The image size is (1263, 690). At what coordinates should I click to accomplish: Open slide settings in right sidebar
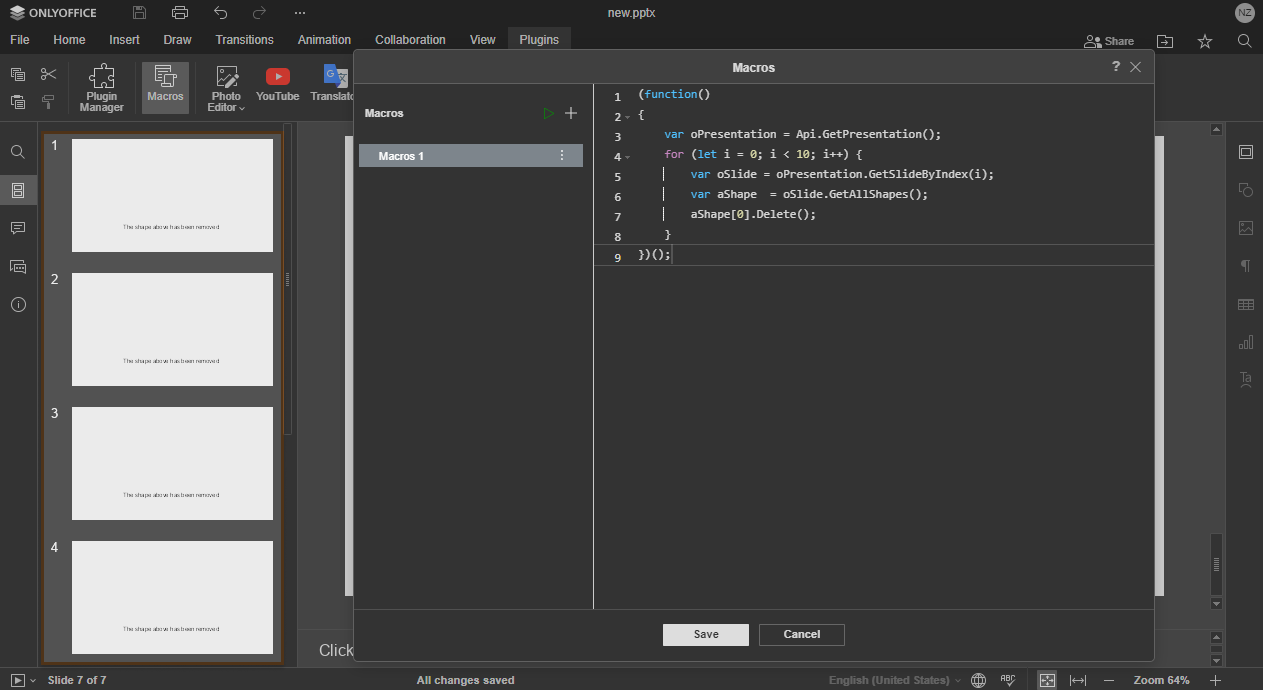(x=1245, y=152)
